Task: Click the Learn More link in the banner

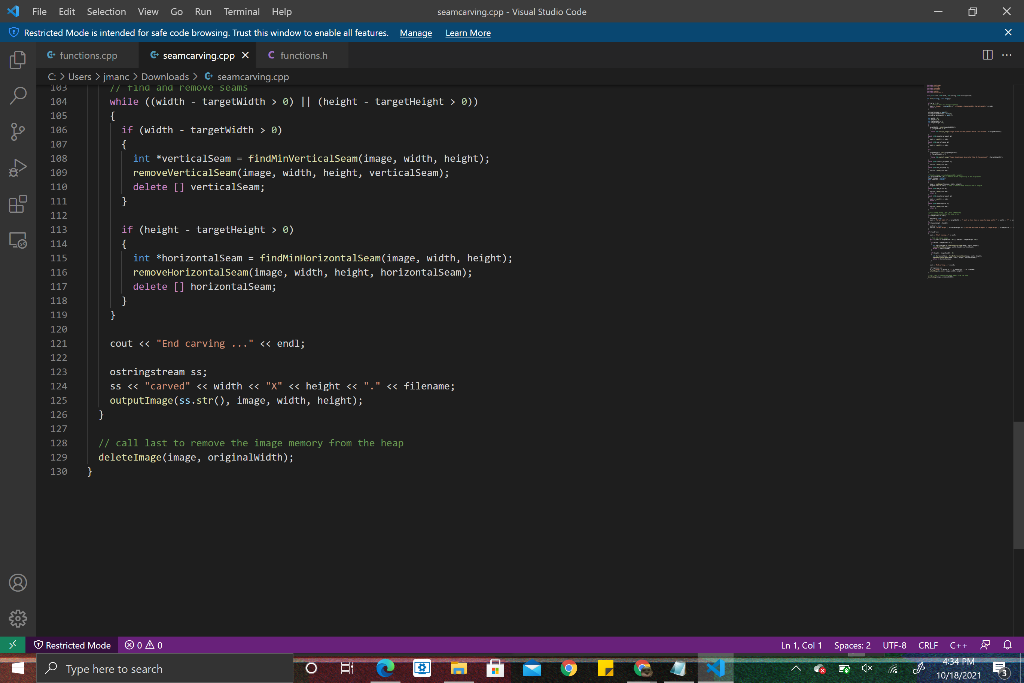Action: point(467,32)
